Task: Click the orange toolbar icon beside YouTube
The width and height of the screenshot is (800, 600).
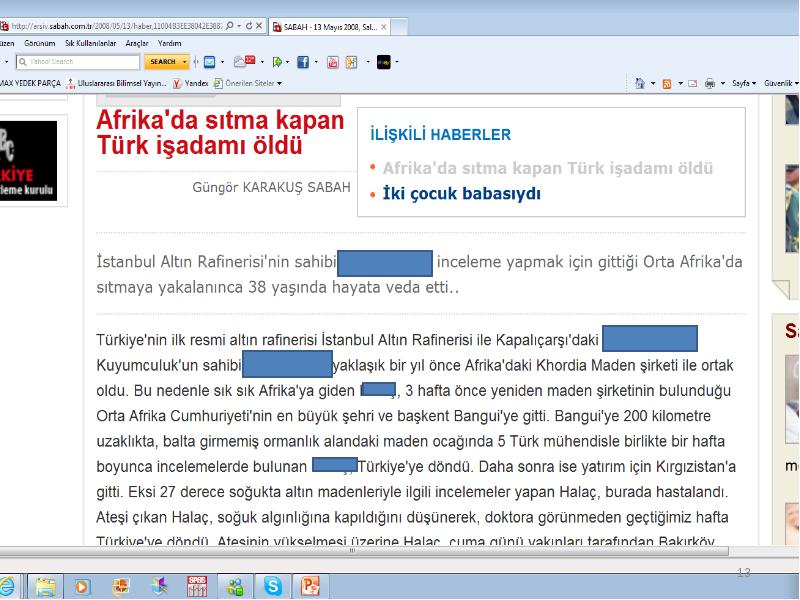Action: click(x=352, y=62)
